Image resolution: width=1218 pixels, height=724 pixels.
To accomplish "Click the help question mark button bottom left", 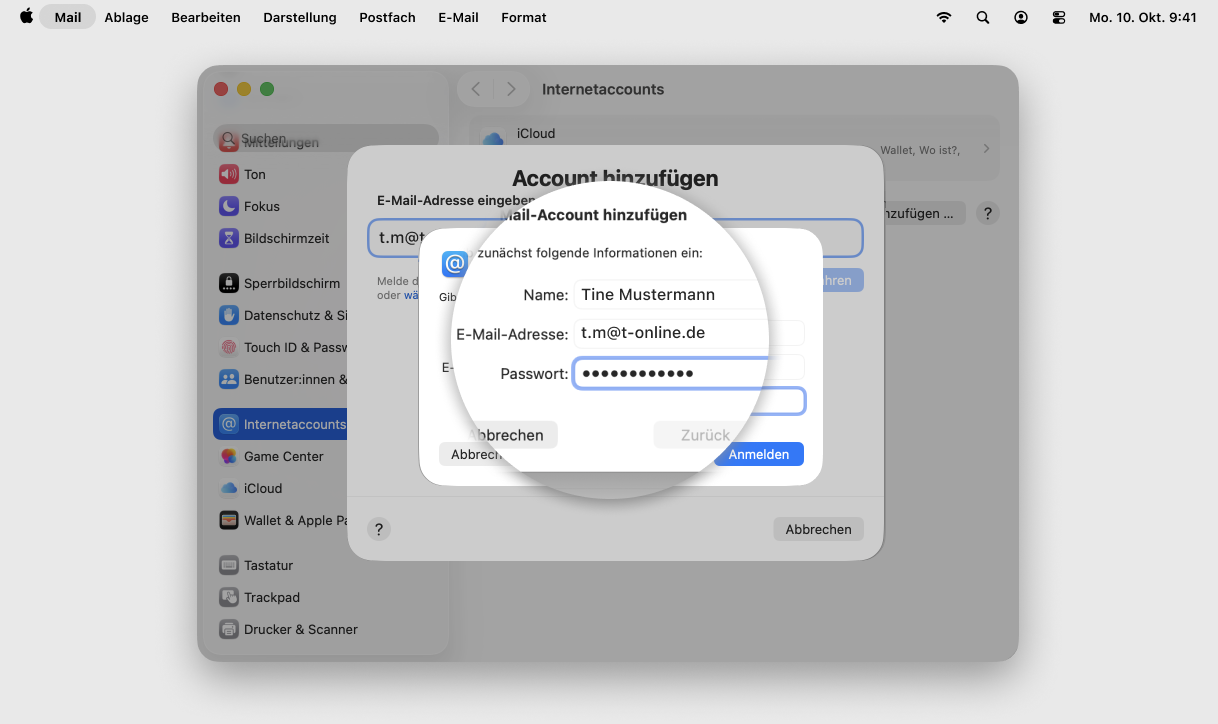I will [378, 529].
